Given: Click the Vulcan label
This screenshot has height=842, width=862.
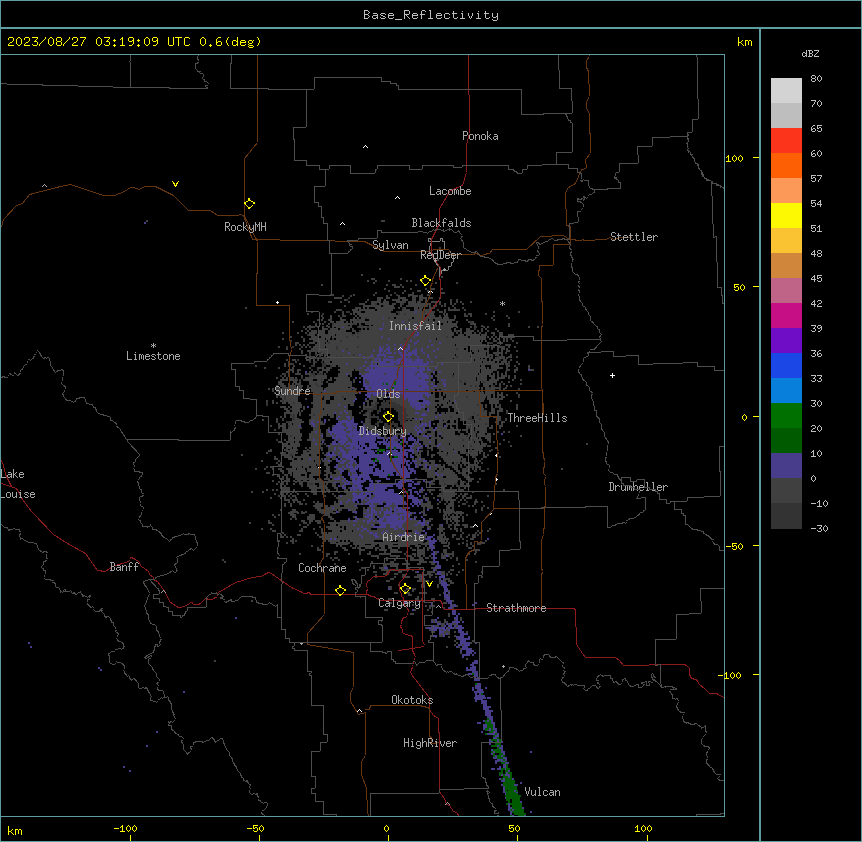Looking at the screenshot, I should tap(542, 792).
